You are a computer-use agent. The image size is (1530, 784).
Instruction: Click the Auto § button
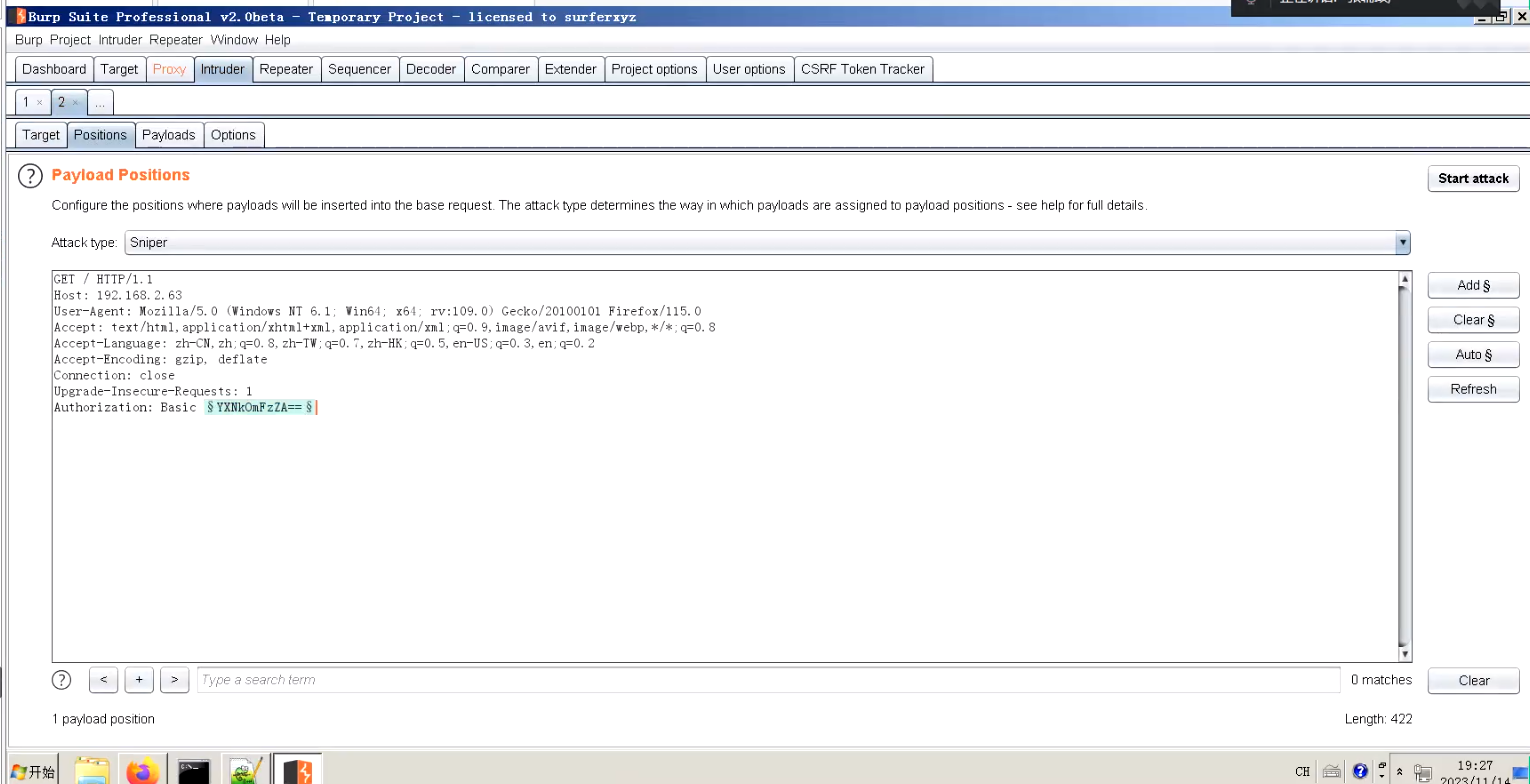pos(1473,354)
